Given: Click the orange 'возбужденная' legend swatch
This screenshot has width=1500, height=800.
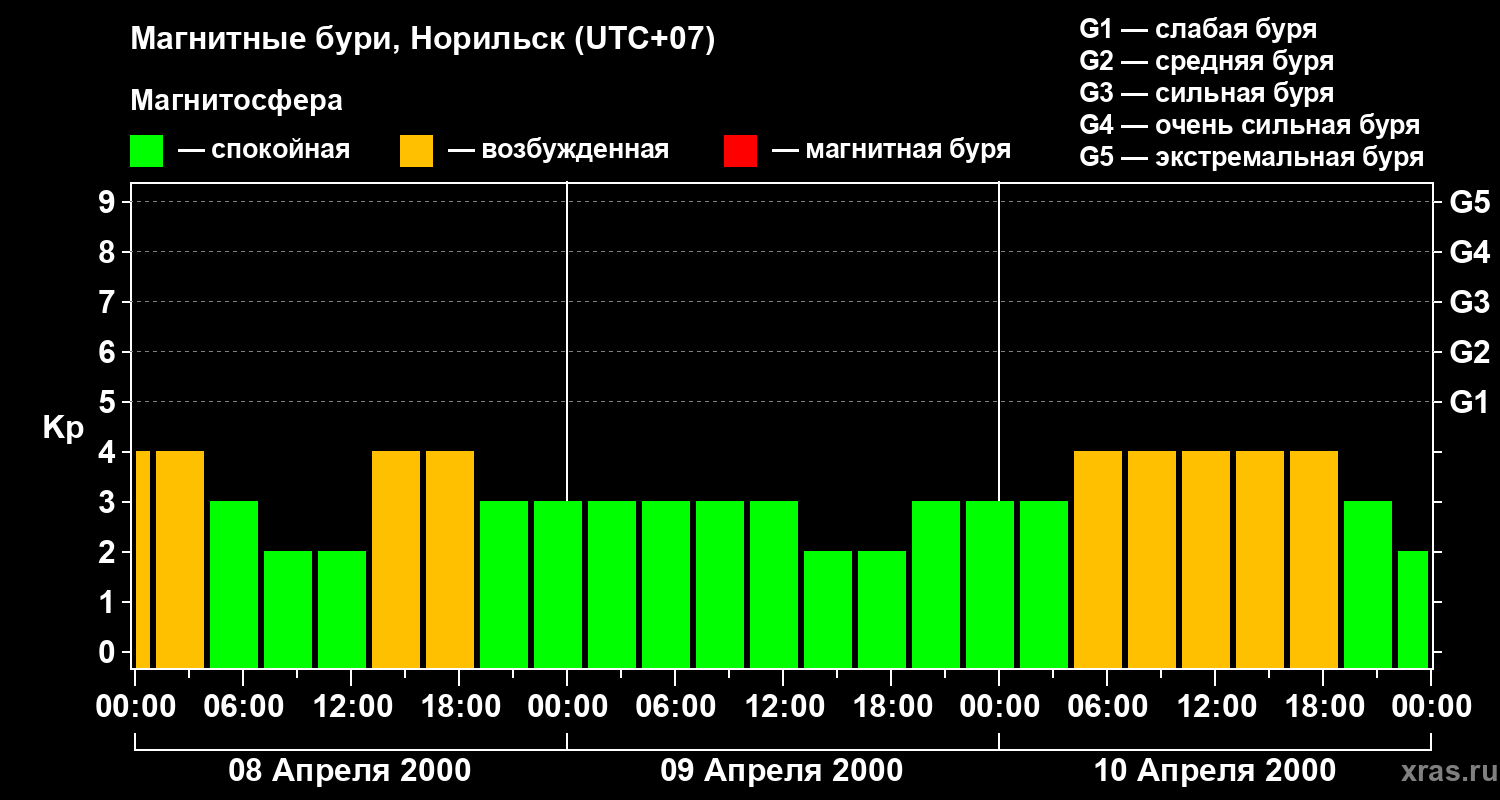Looking at the screenshot, I should 416,151.
